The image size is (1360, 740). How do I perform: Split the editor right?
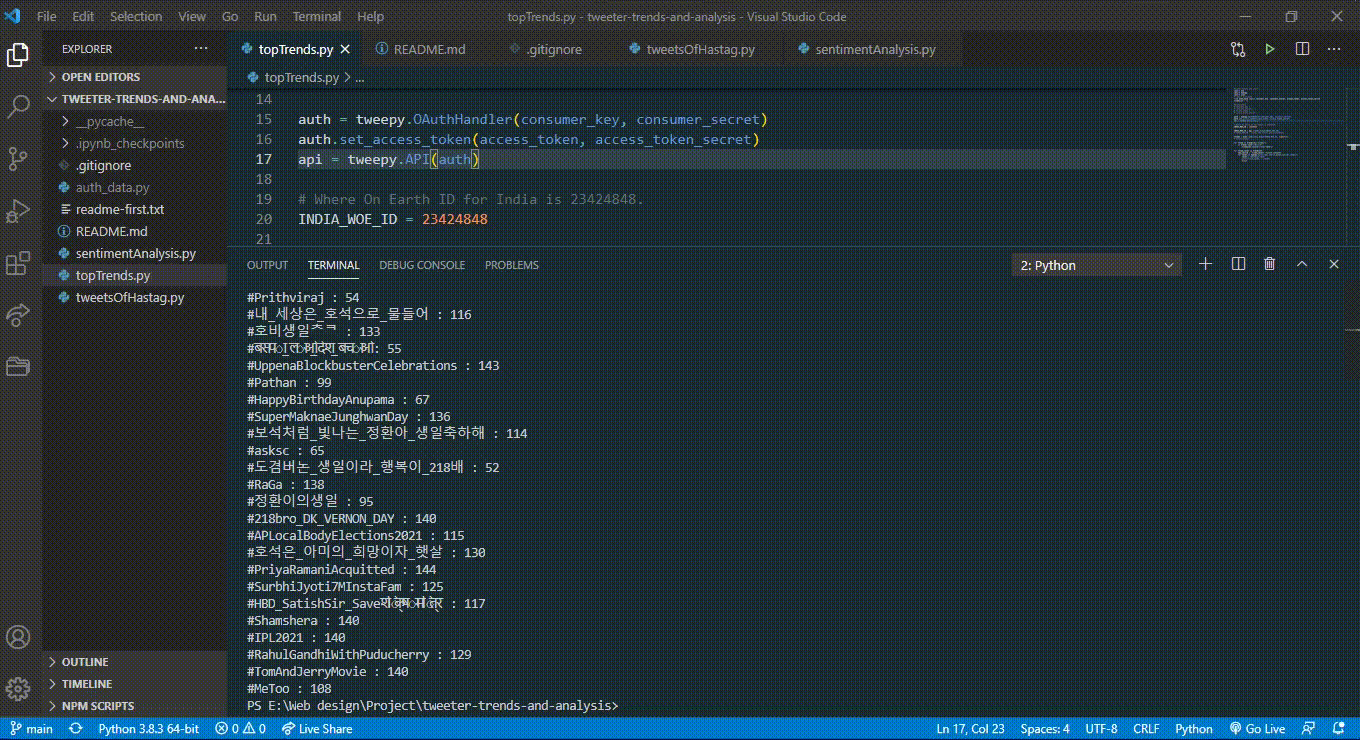(1302, 48)
